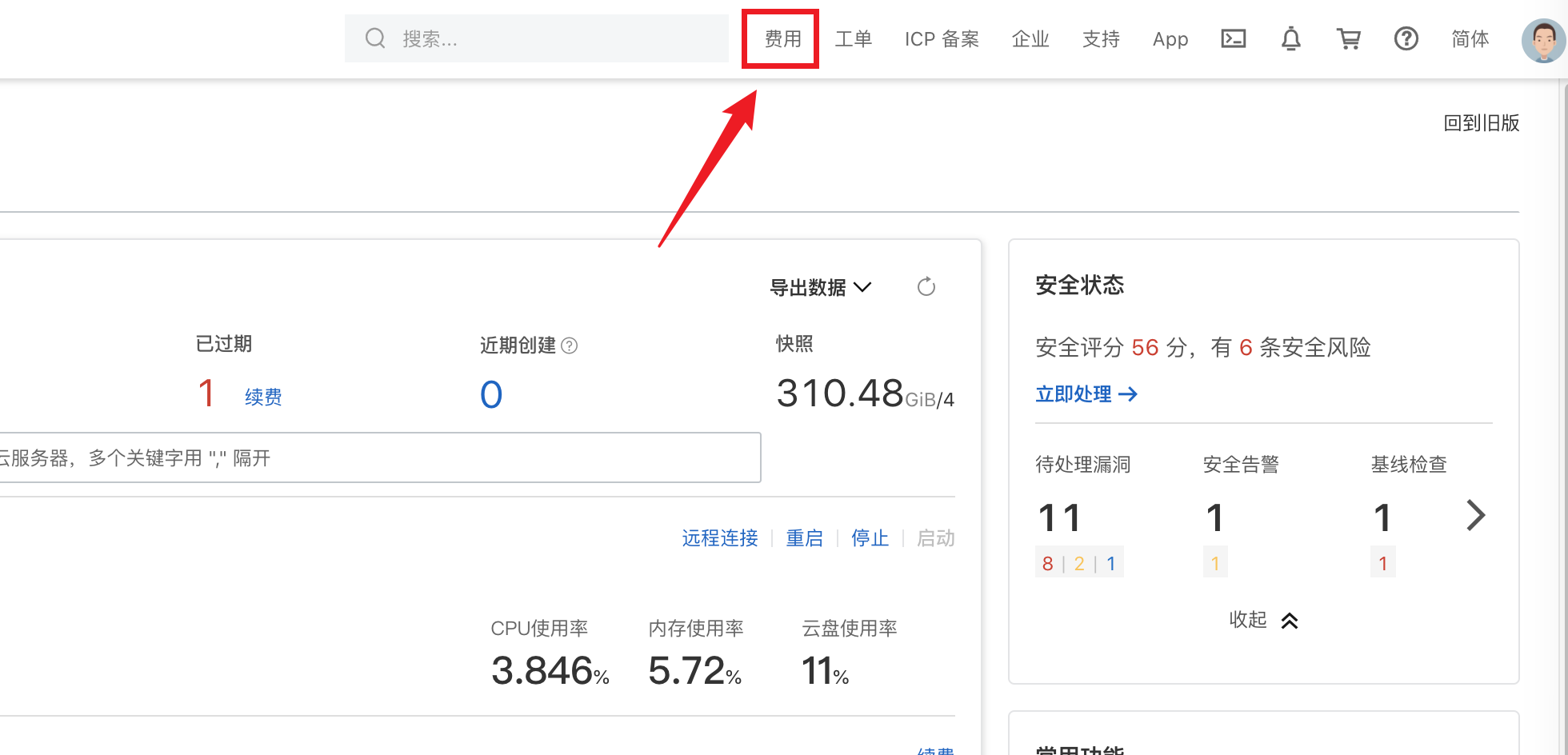Click 立即处理 to handle security risks

click(1074, 393)
